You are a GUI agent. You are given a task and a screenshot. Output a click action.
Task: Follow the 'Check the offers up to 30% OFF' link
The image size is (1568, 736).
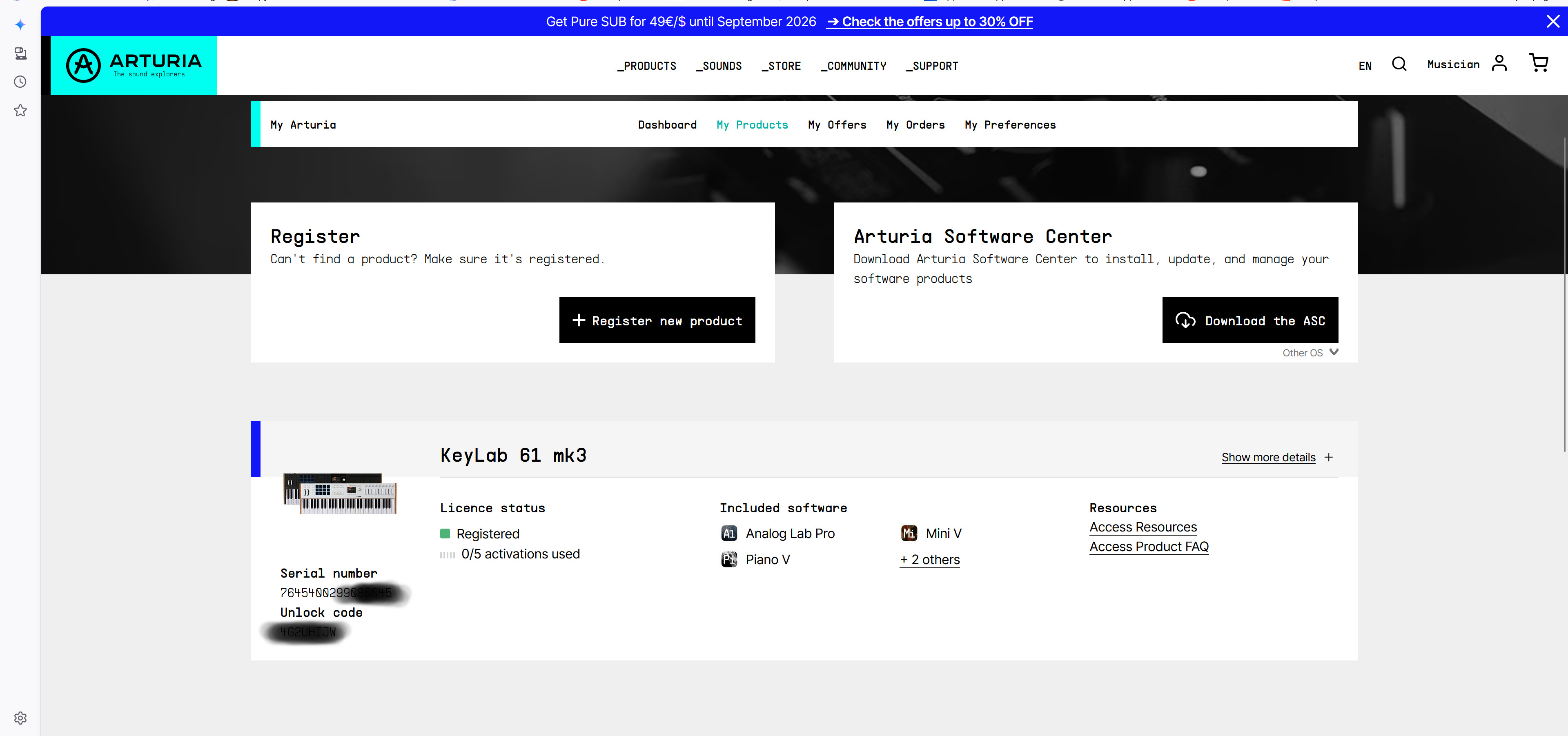tap(929, 22)
